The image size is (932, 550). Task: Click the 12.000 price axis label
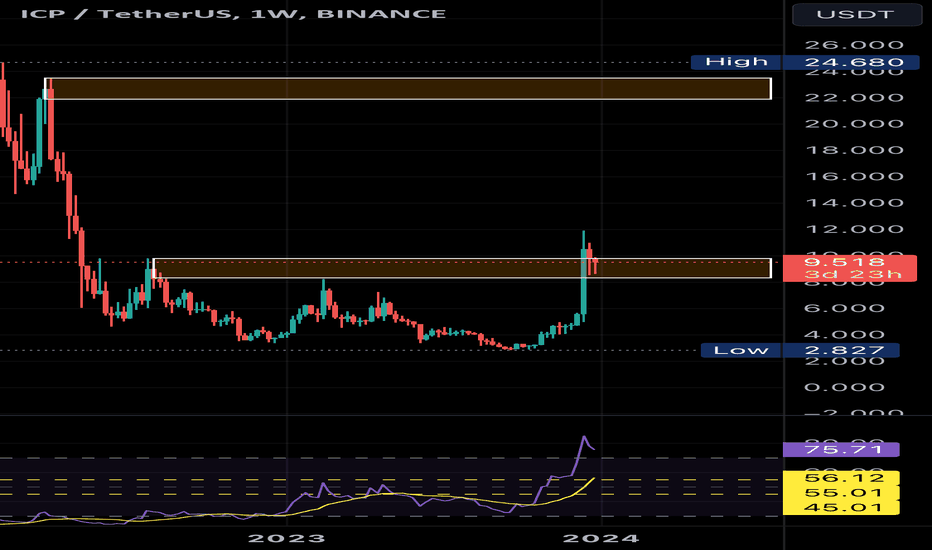(x=854, y=229)
